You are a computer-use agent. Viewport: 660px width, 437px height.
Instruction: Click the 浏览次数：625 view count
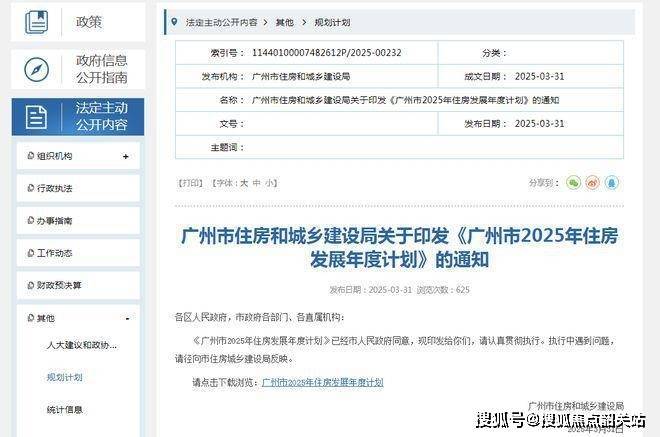[443, 290]
